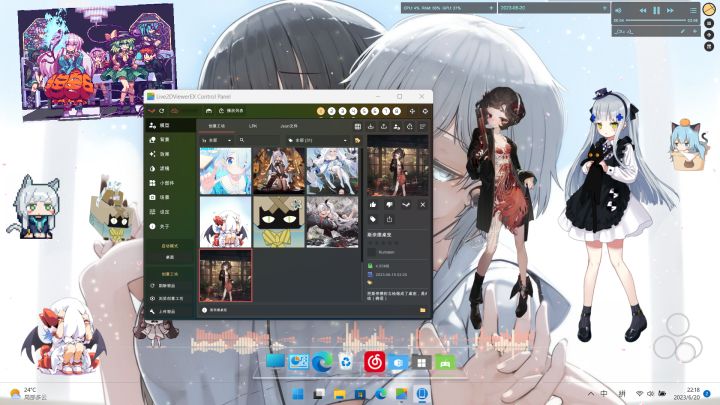Open the Model section in sidebar
720x405 pixels.
click(x=170, y=125)
